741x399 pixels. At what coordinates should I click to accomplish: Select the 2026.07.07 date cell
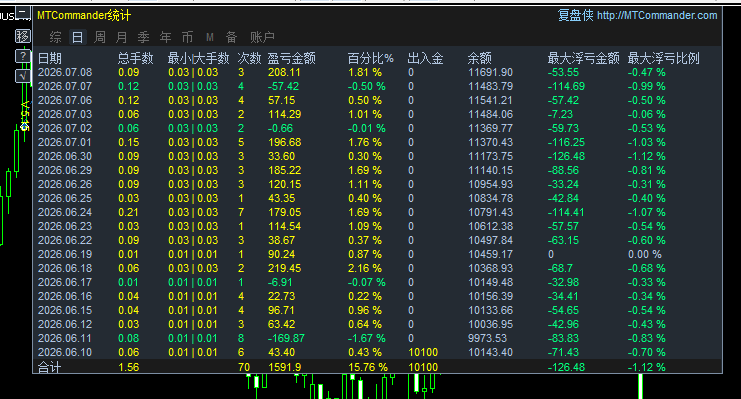(65, 87)
